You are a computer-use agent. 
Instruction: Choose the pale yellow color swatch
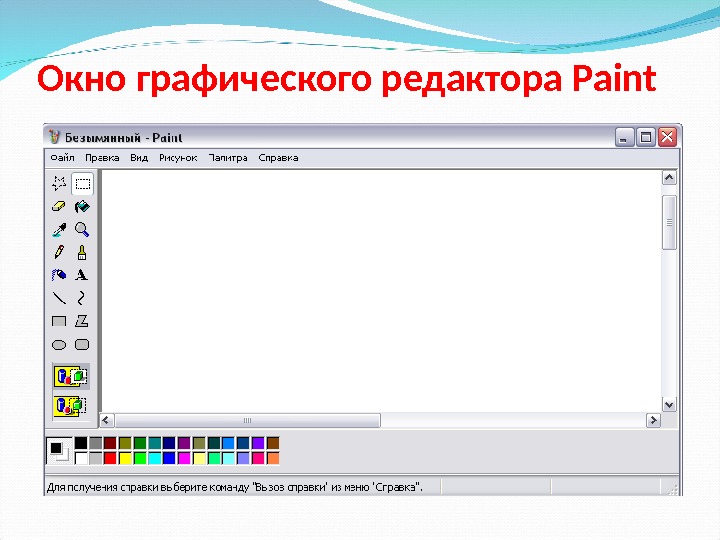[x=199, y=458]
